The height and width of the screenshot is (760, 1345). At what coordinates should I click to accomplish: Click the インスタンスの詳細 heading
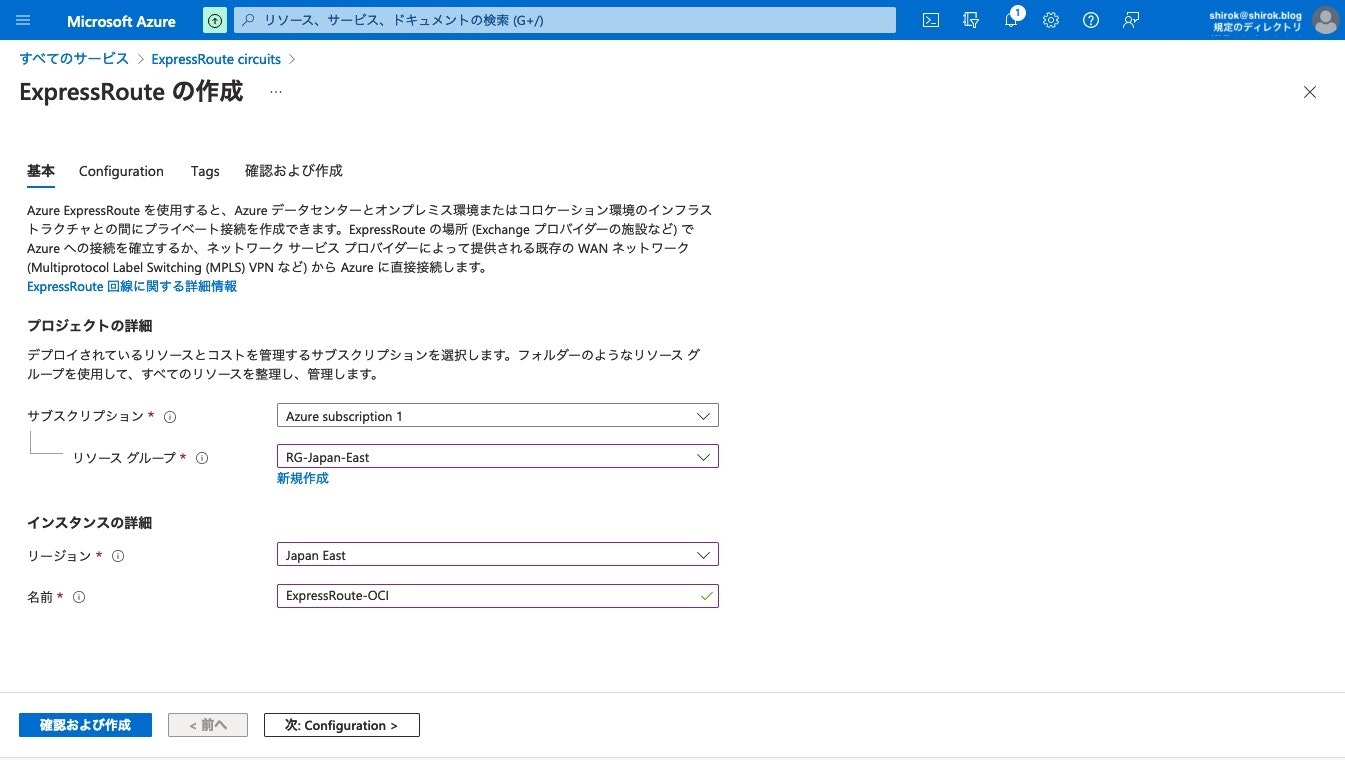pyautogui.click(x=89, y=523)
